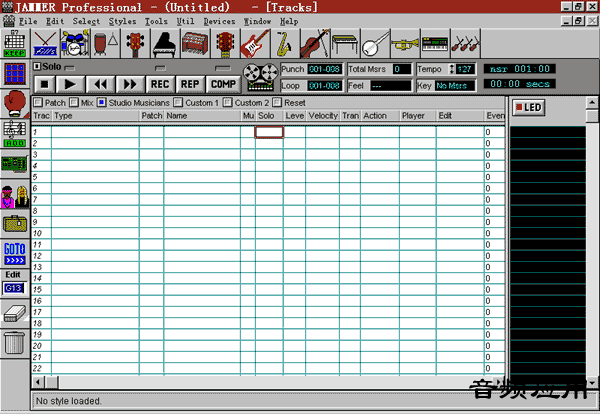Click the yellow suitcase icon
This screenshot has height=414, width=600.
tap(15, 223)
